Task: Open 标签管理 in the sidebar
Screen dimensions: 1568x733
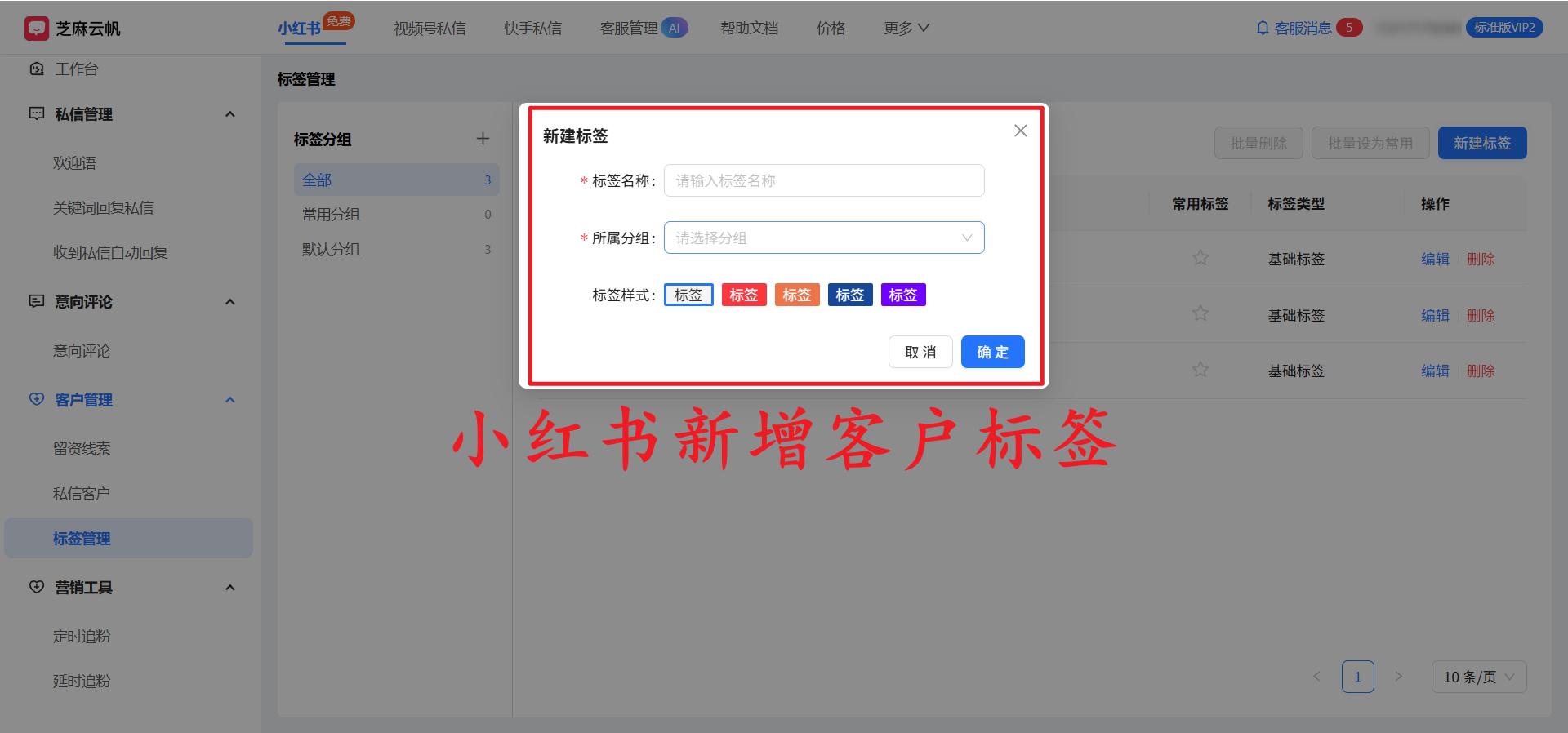Action: [x=128, y=538]
